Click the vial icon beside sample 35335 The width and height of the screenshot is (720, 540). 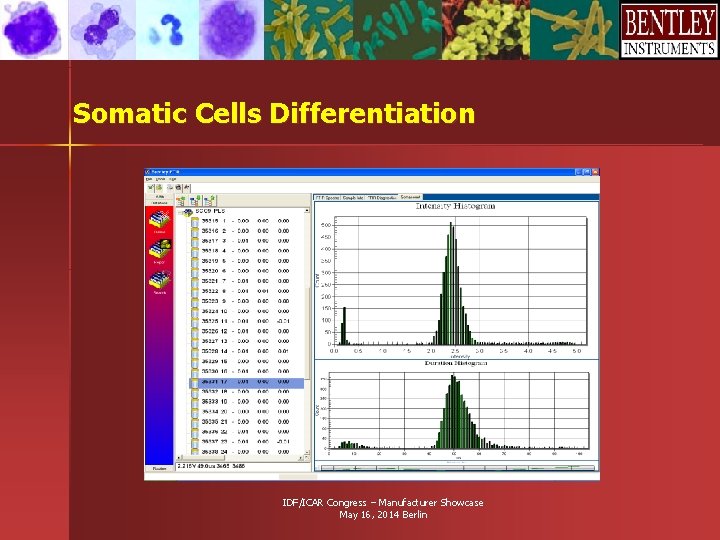click(x=195, y=422)
